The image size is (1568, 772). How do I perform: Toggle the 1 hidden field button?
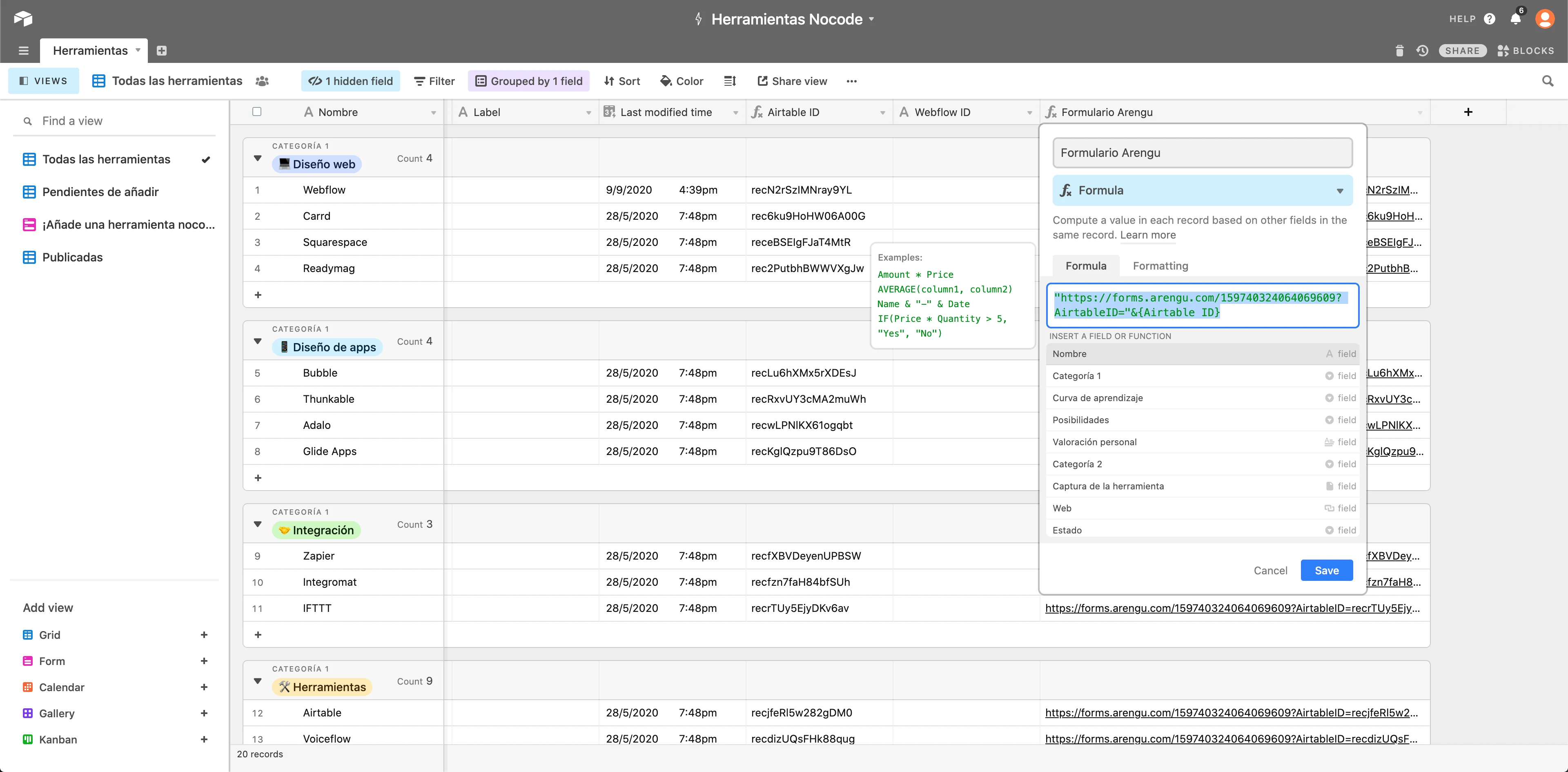click(351, 81)
